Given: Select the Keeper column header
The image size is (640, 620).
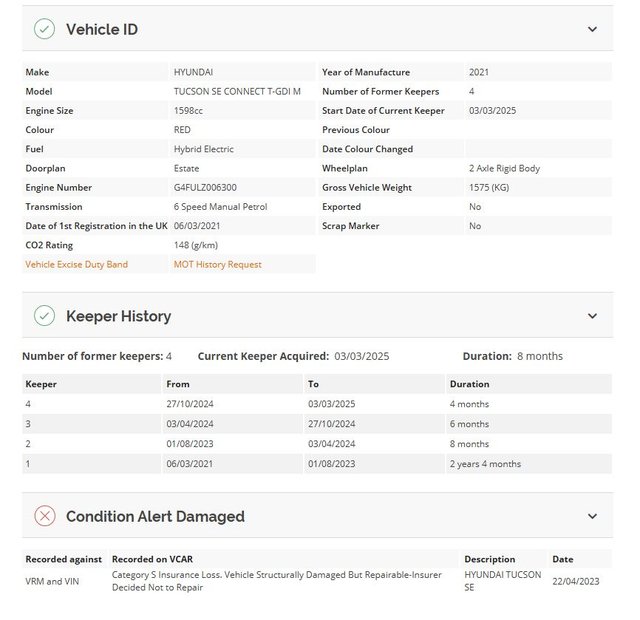Looking at the screenshot, I should tap(41, 384).
